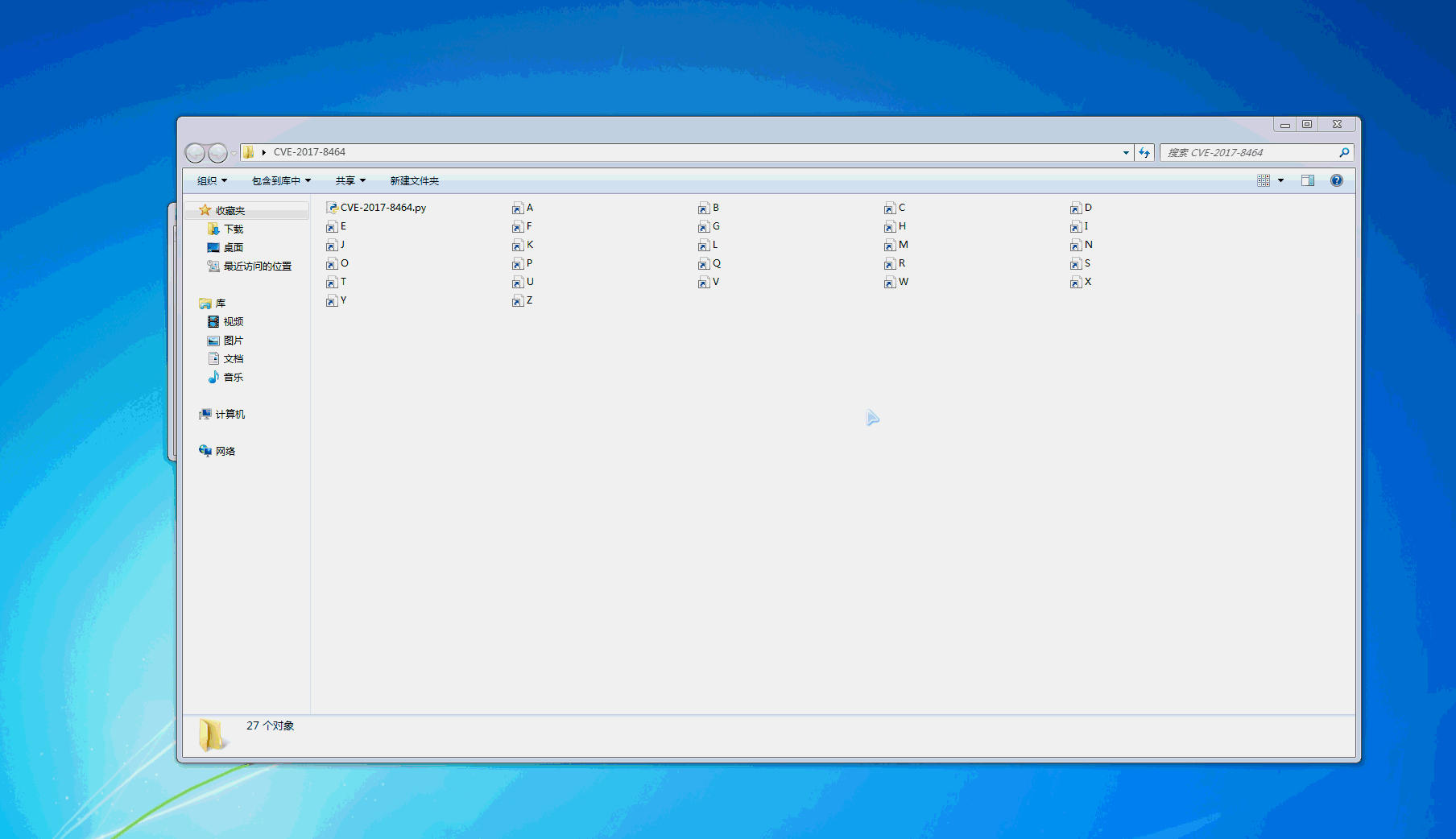Select shortcut file C
1456x839 pixels.
click(895, 208)
